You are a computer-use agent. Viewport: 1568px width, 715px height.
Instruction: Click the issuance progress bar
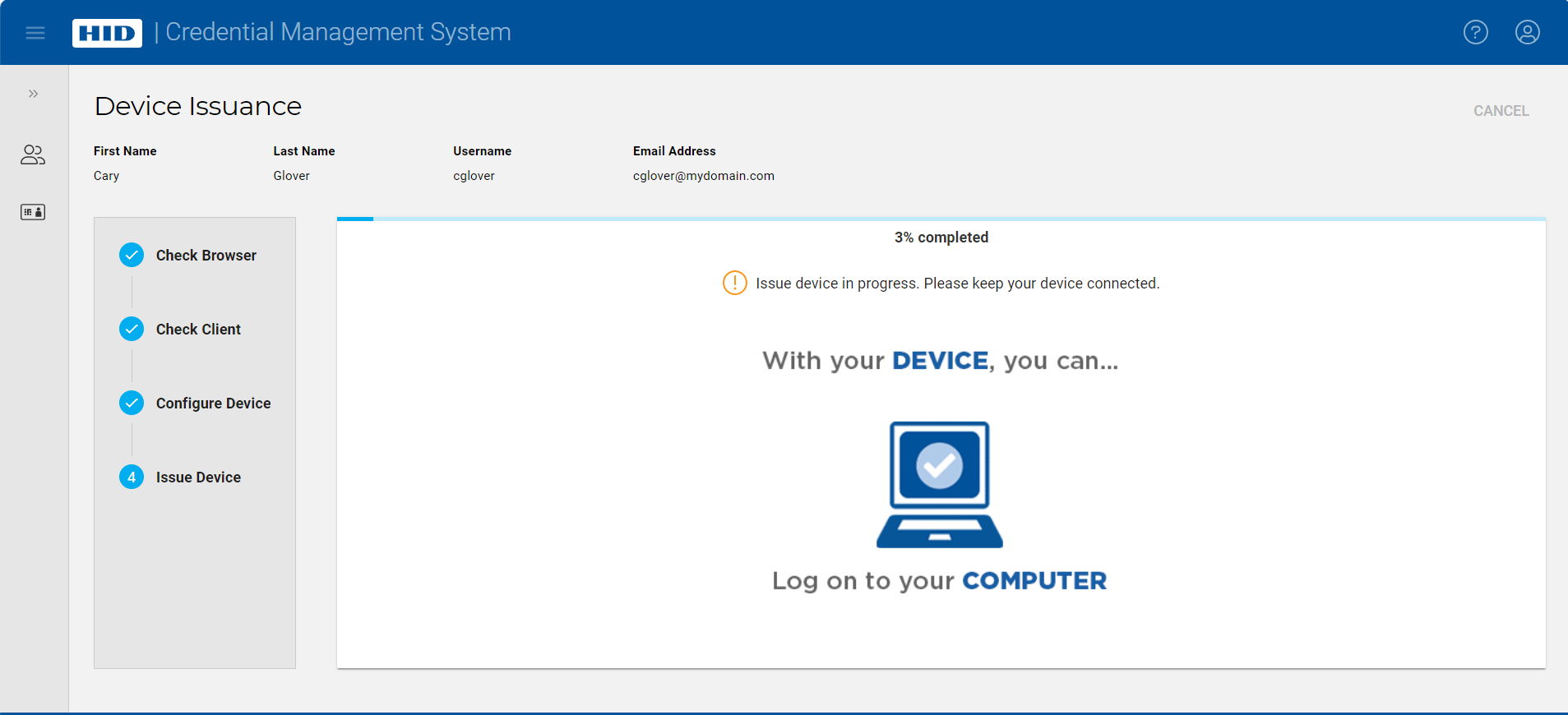pyautogui.click(x=941, y=219)
